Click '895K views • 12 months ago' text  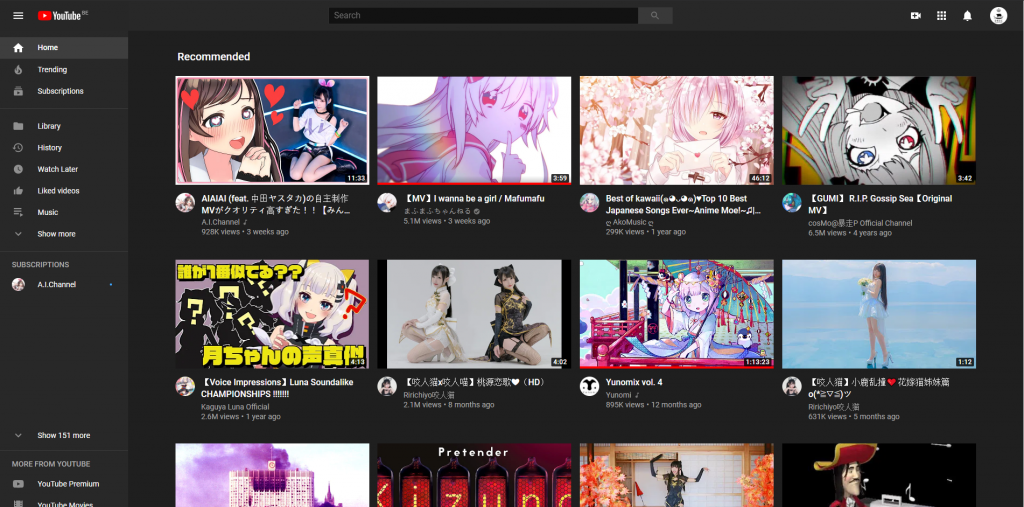654,405
